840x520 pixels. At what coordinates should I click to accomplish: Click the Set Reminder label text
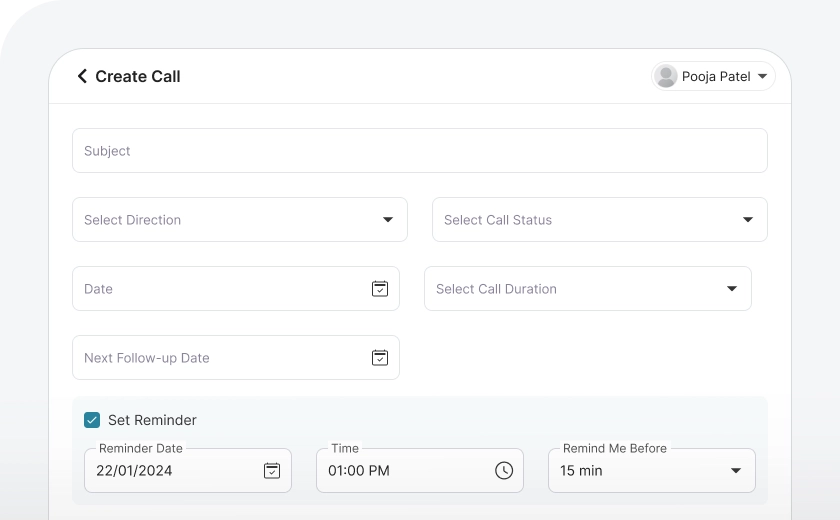(x=152, y=420)
